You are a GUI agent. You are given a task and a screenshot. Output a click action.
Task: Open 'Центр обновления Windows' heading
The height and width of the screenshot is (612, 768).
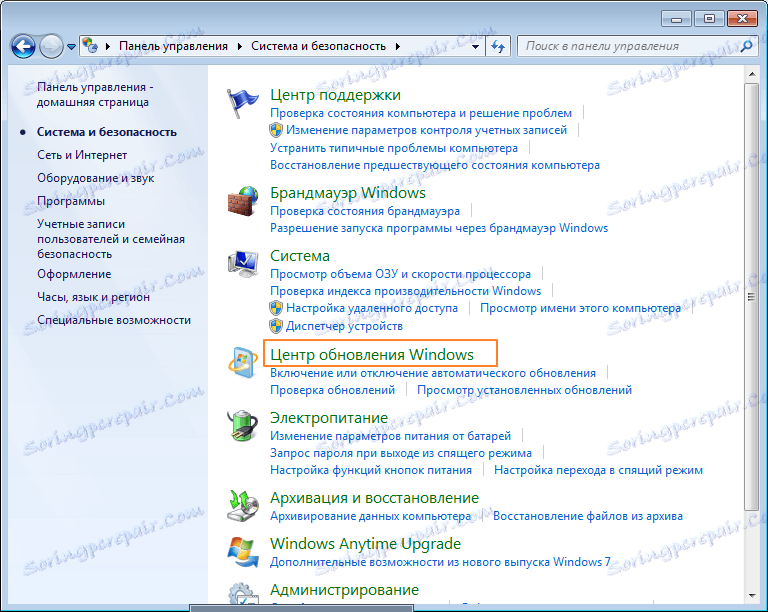point(372,354)
